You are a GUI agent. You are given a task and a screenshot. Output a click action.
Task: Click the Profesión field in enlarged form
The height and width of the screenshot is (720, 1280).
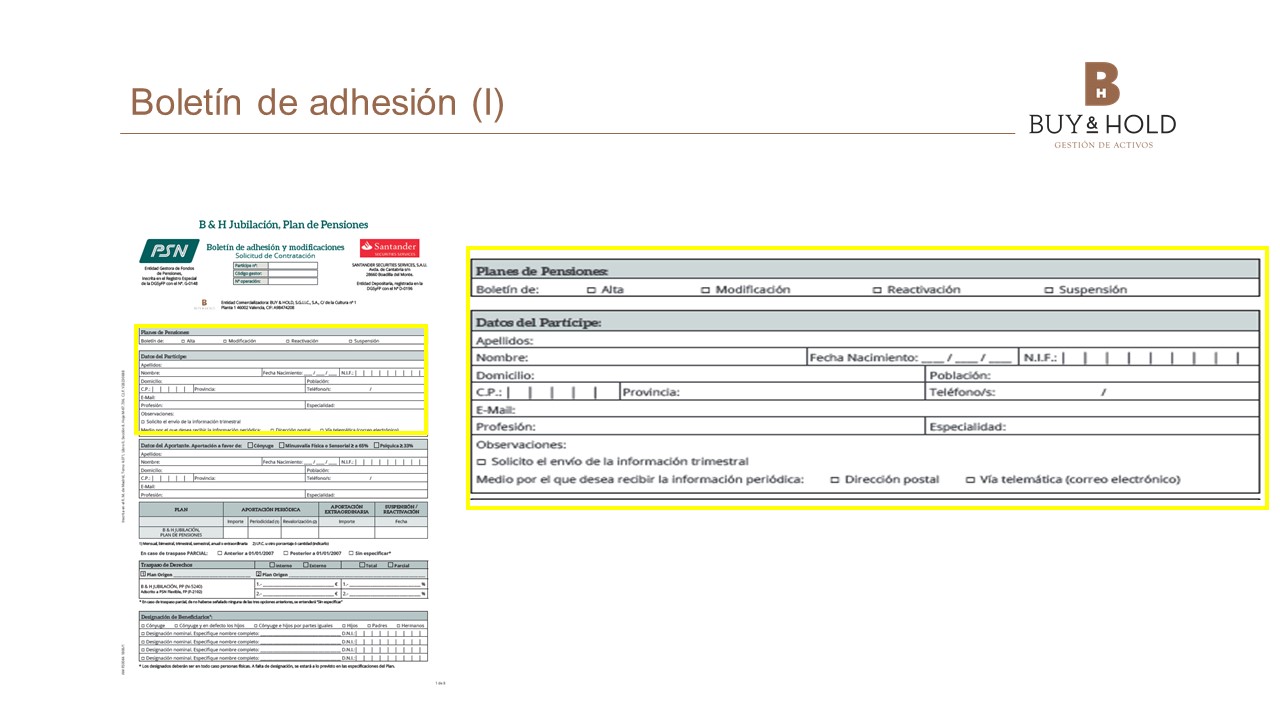pyautogui.click(x=698, y=427)
